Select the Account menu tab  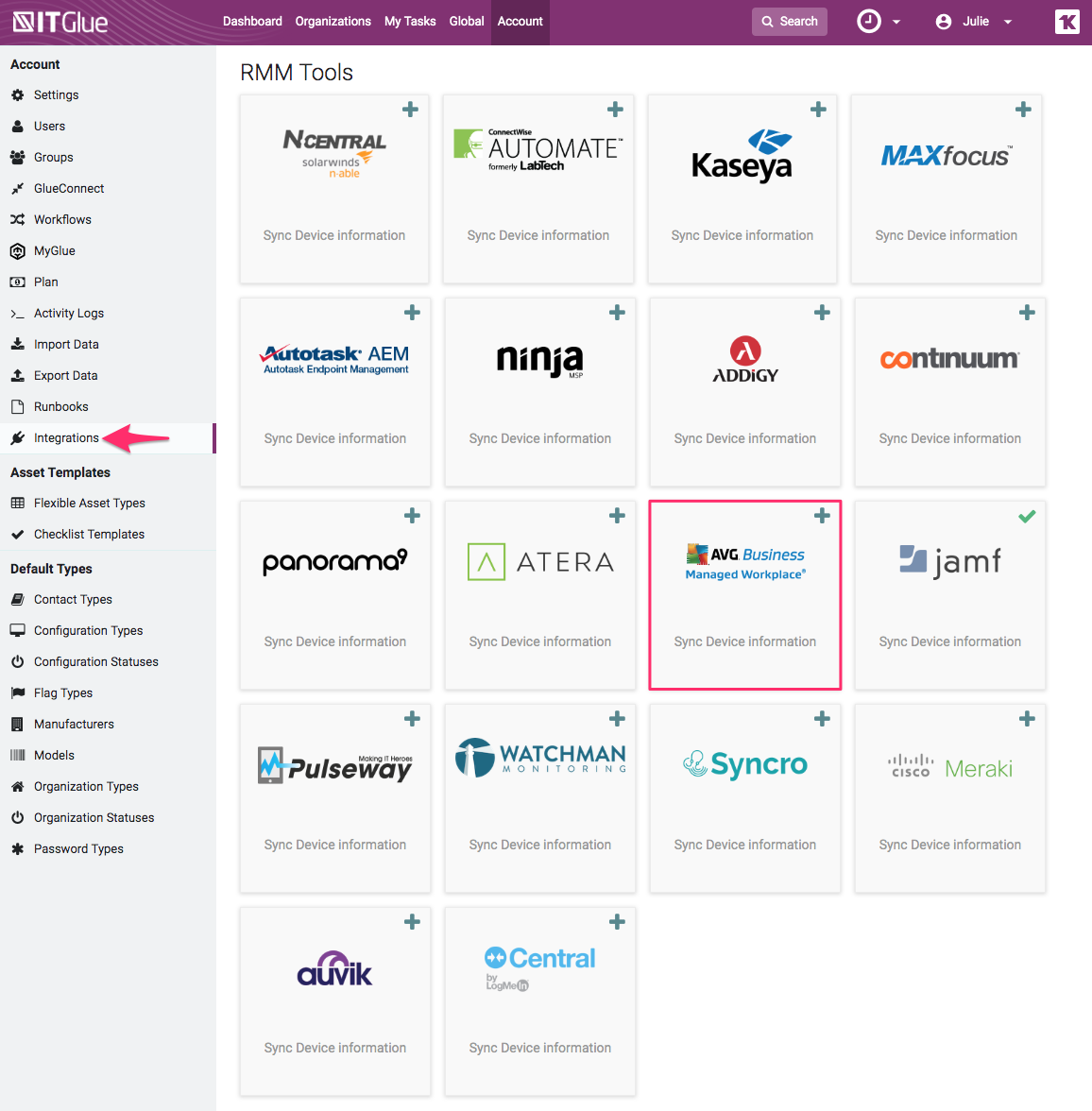(520, 21)
